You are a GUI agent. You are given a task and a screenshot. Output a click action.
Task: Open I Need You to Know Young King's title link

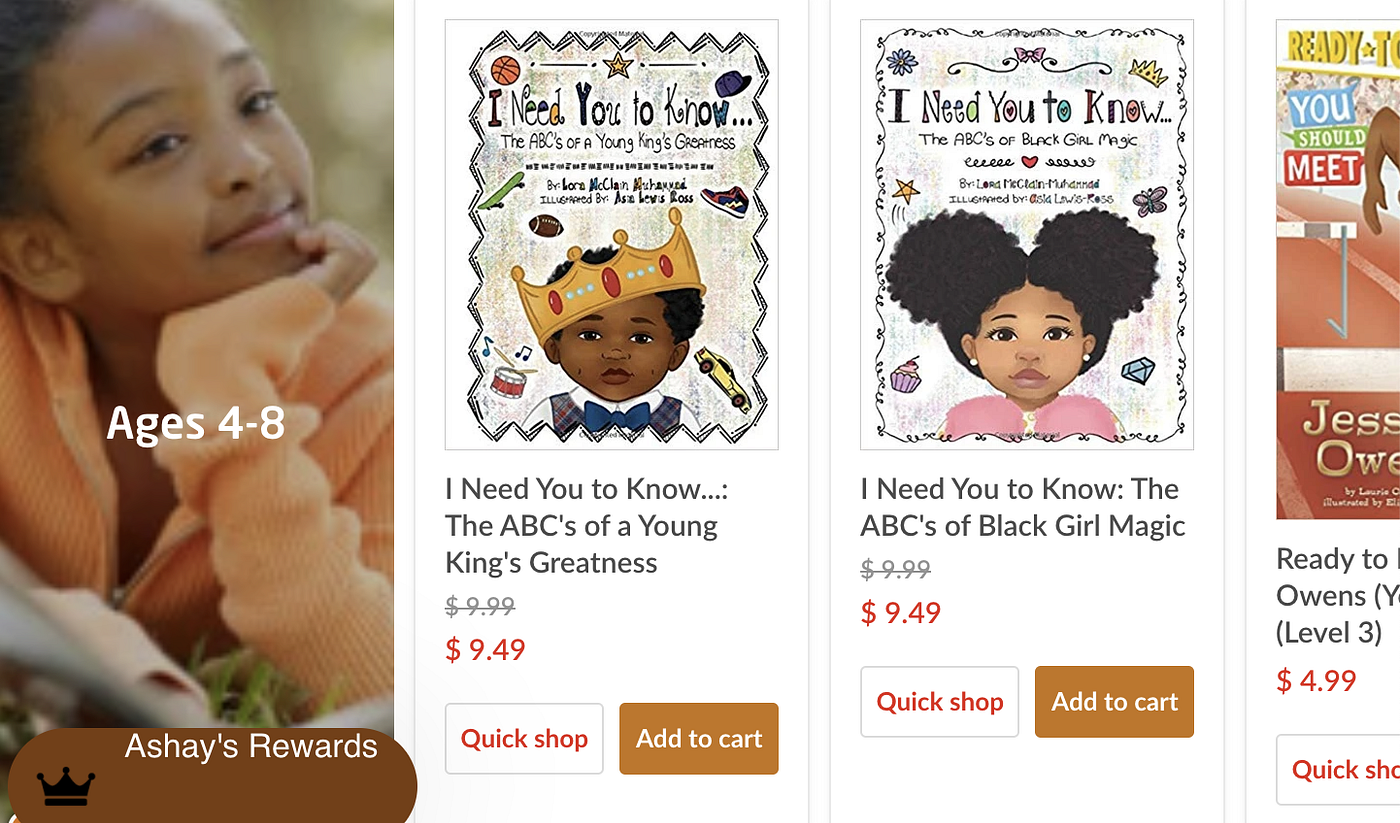coord(587,525)
